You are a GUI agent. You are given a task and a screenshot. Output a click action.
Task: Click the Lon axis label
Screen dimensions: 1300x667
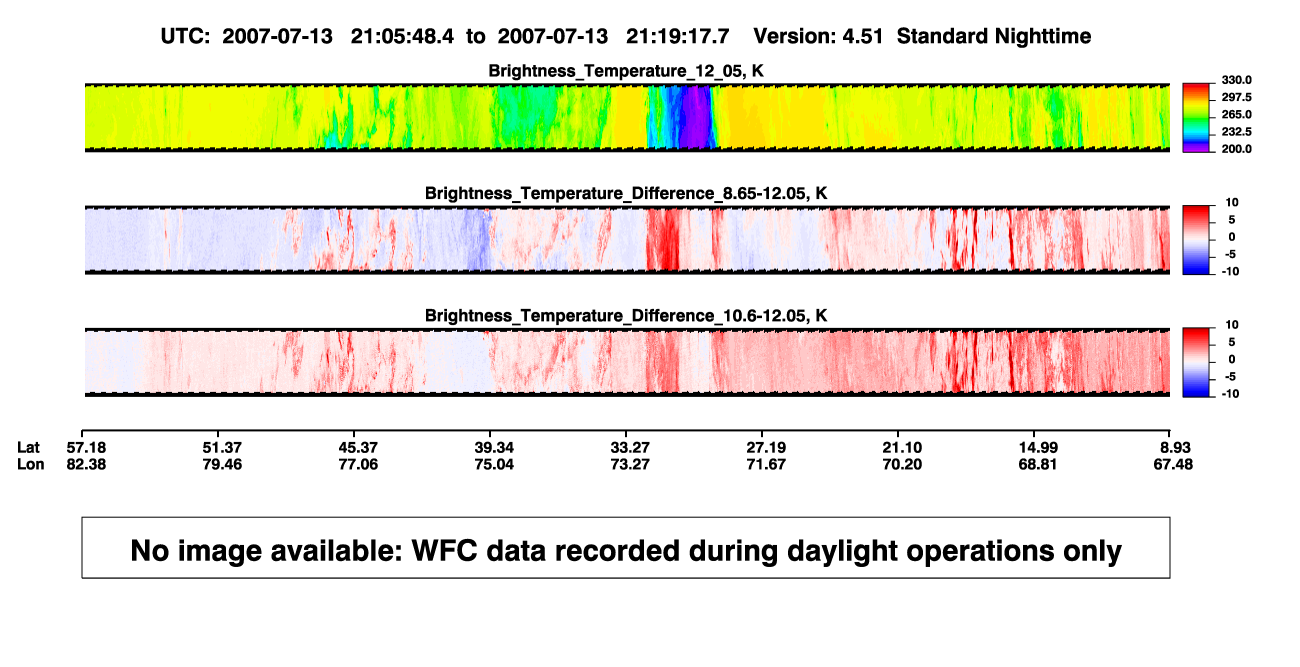point(30,464)
